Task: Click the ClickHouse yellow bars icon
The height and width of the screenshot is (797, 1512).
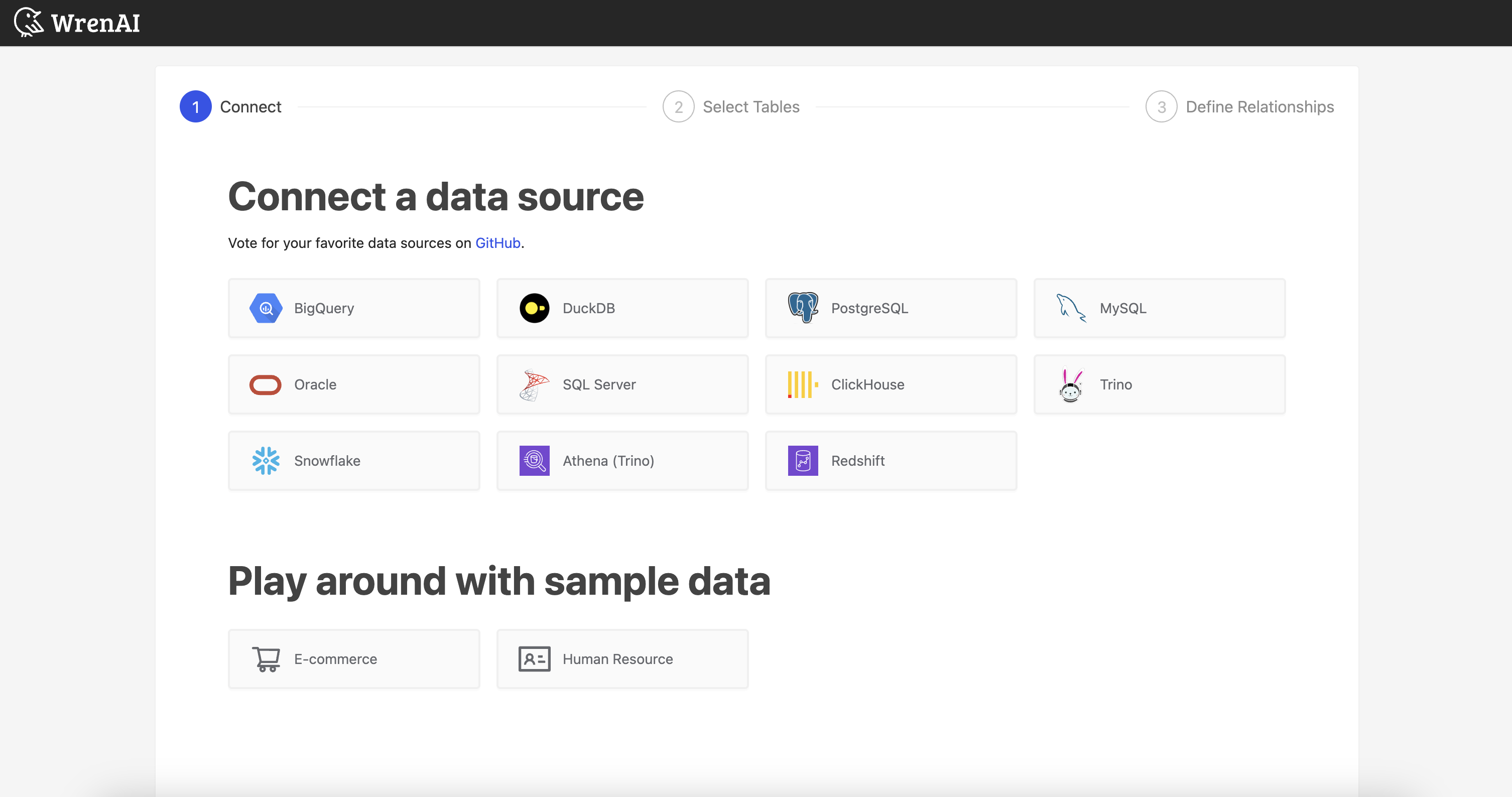Action: [803, 384]
